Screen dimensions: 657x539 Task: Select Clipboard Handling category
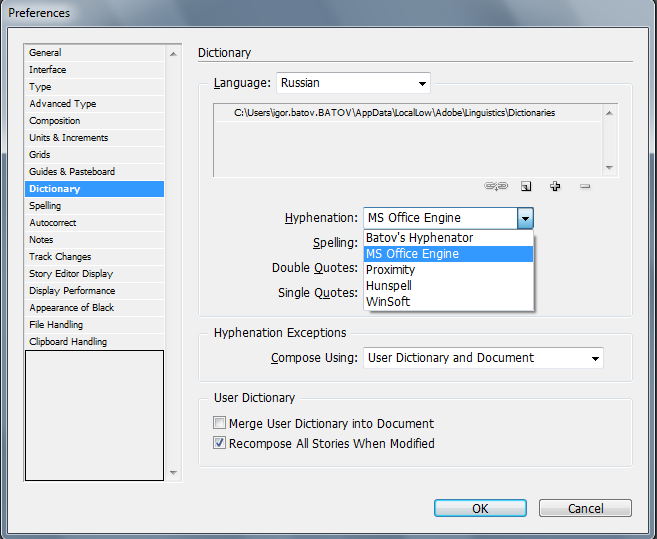(94, 342)
